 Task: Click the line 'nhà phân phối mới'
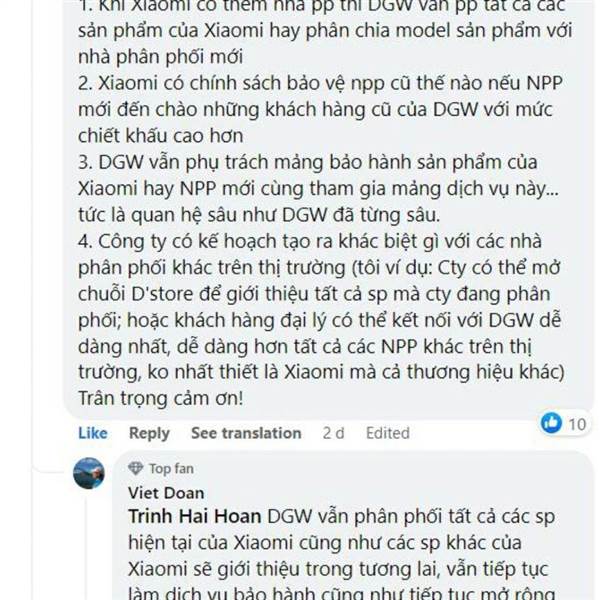pos(161,57)
